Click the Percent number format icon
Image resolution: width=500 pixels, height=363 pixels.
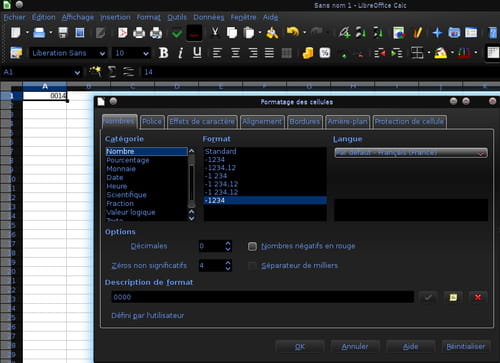(325, 53)
